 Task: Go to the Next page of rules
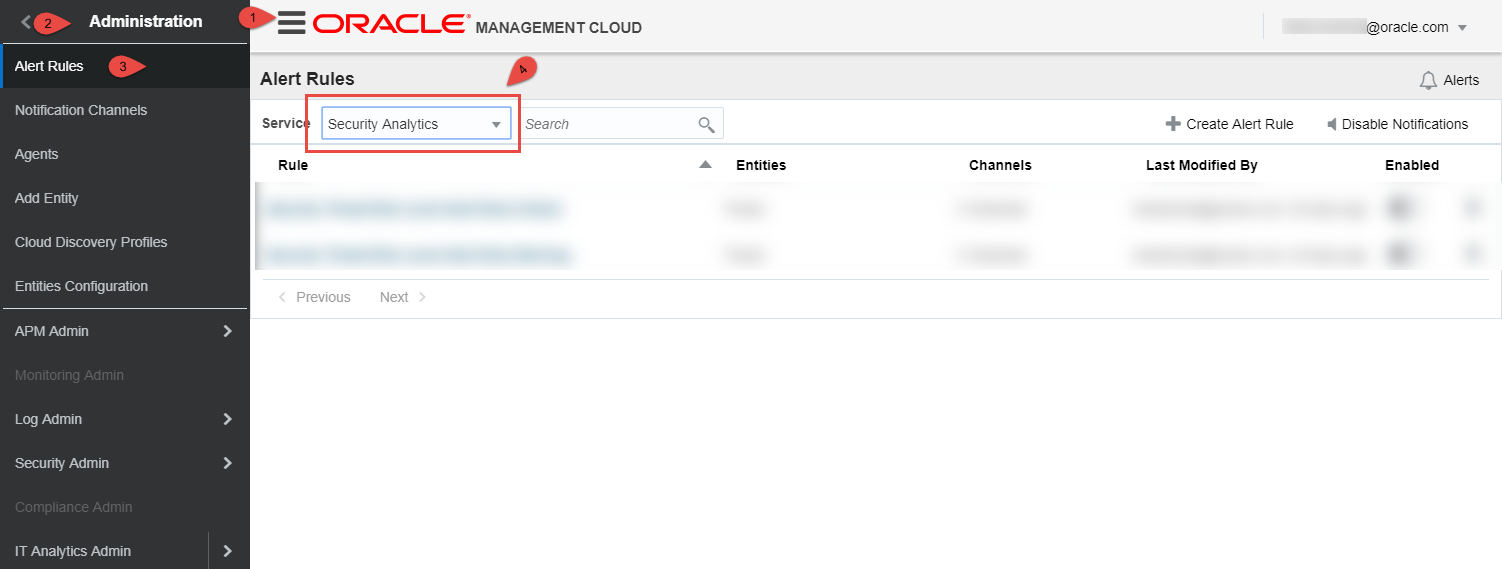click(403, 297)
